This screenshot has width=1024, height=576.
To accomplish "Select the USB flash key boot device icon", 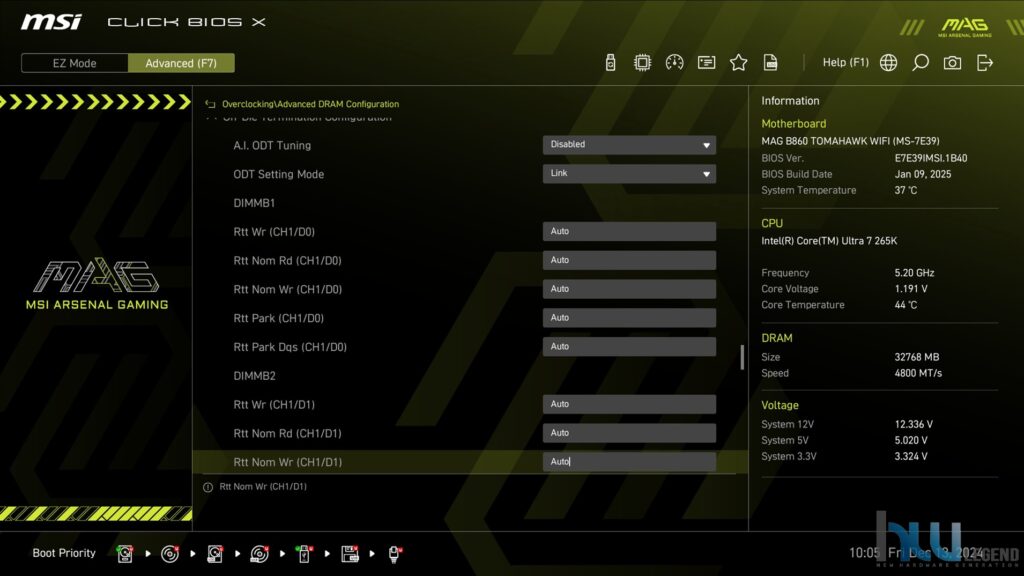I will (304, 554).
